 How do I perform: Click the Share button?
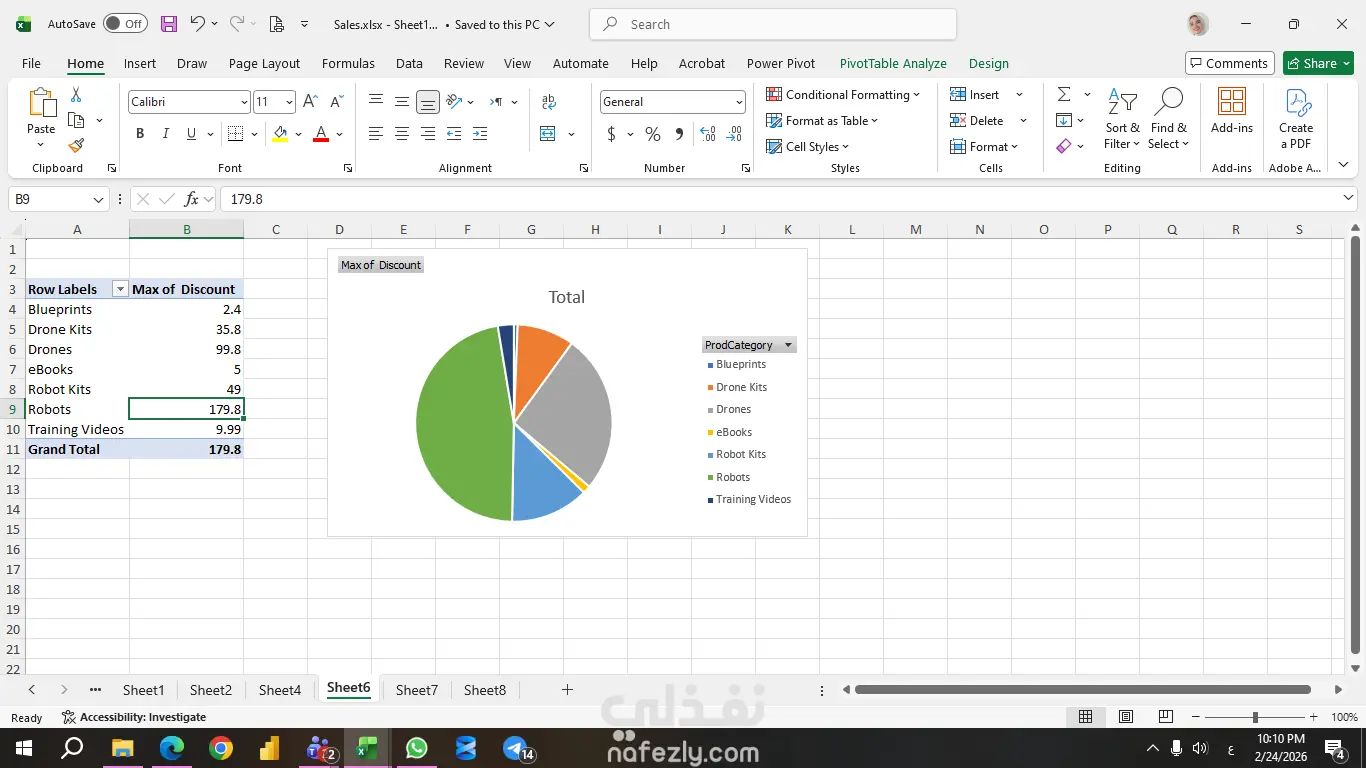[1318, 63]
